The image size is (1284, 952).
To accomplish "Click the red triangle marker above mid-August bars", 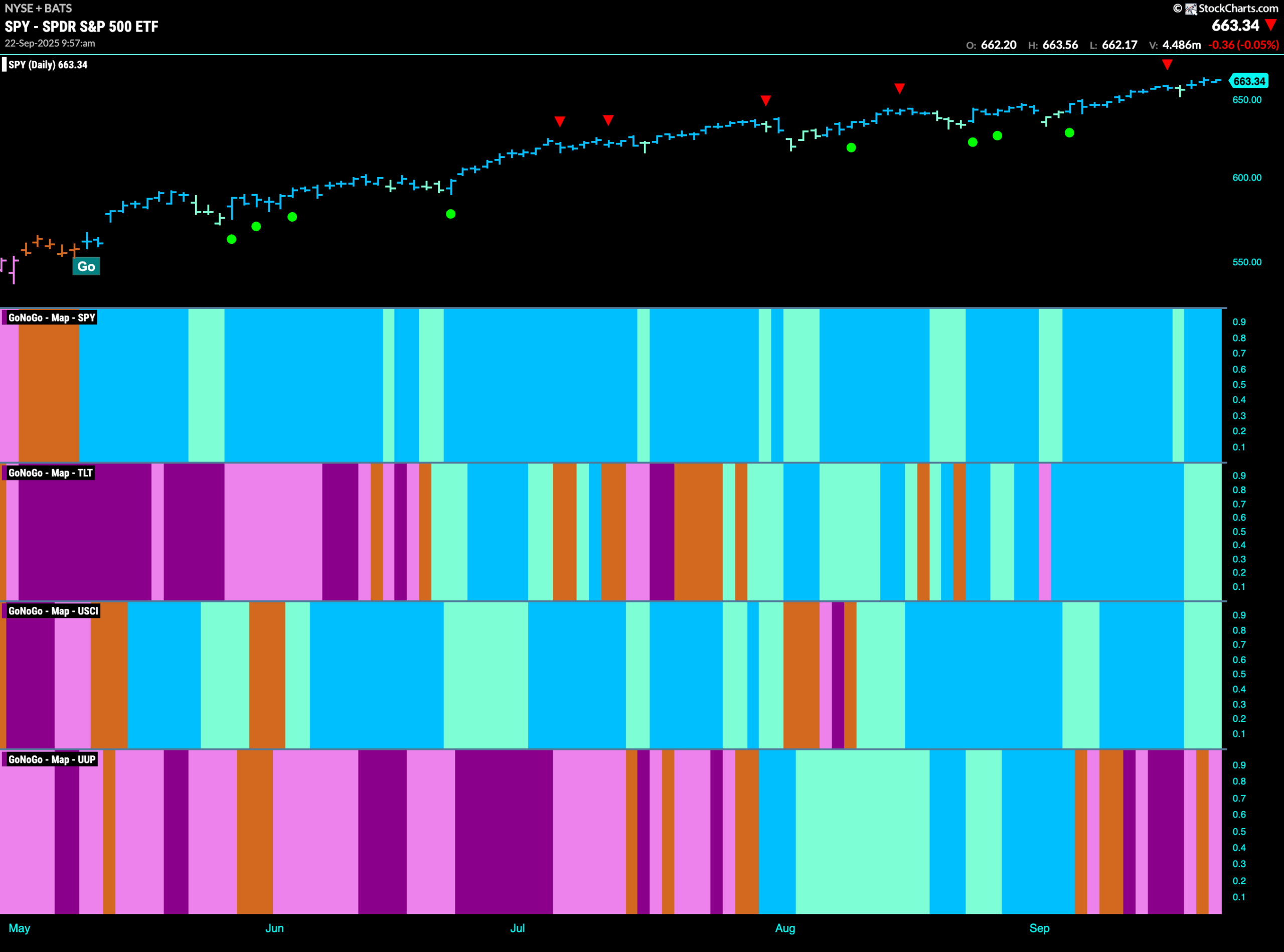I will click(900, 88).
